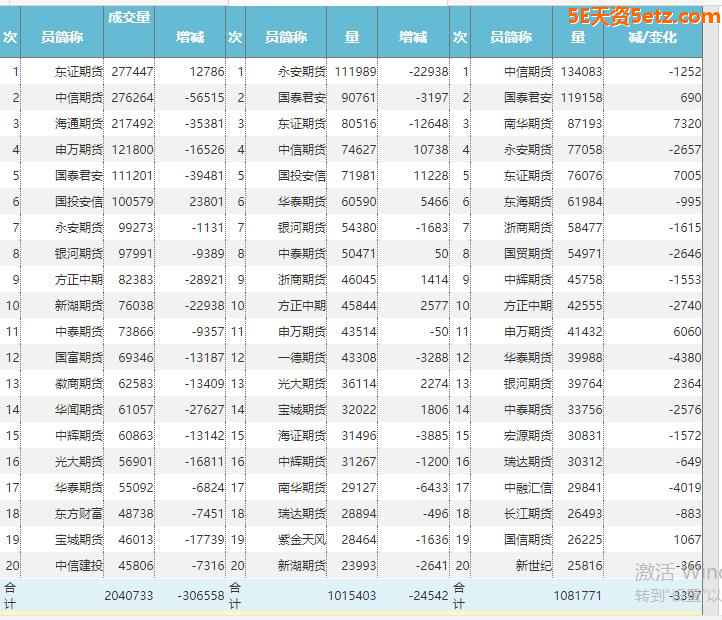Click 海证期货 name cell
Screen dimensions: 722x620
pos(302,436)
